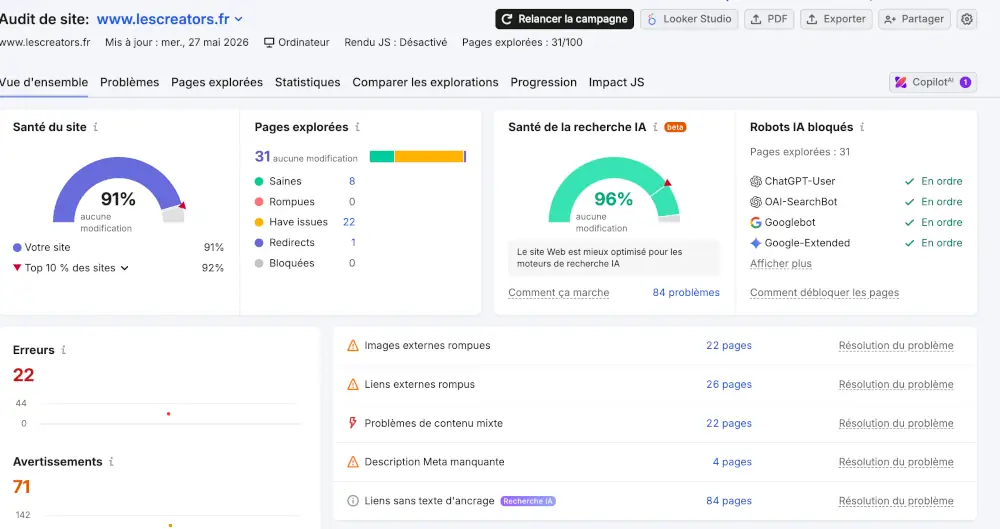Open Résolution du problème for Images externes rompues
The width and height of the screenshot is (1000, 529).
point(896,345)
